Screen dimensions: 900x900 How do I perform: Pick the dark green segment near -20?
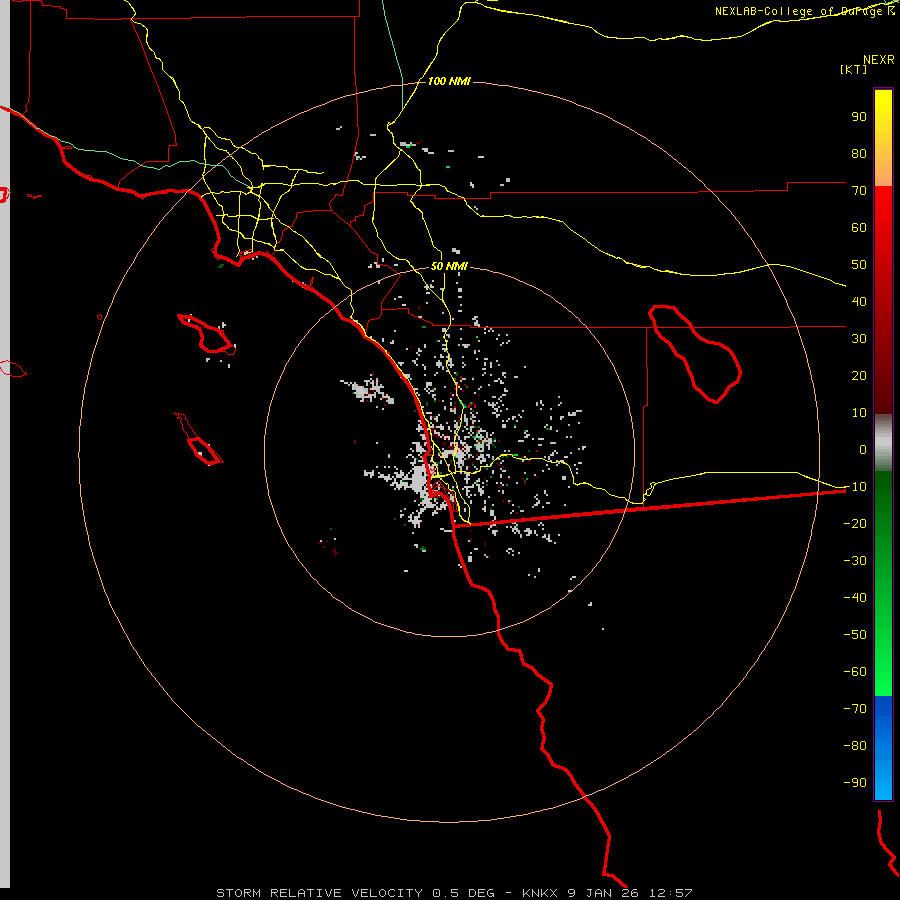point(883,517)
